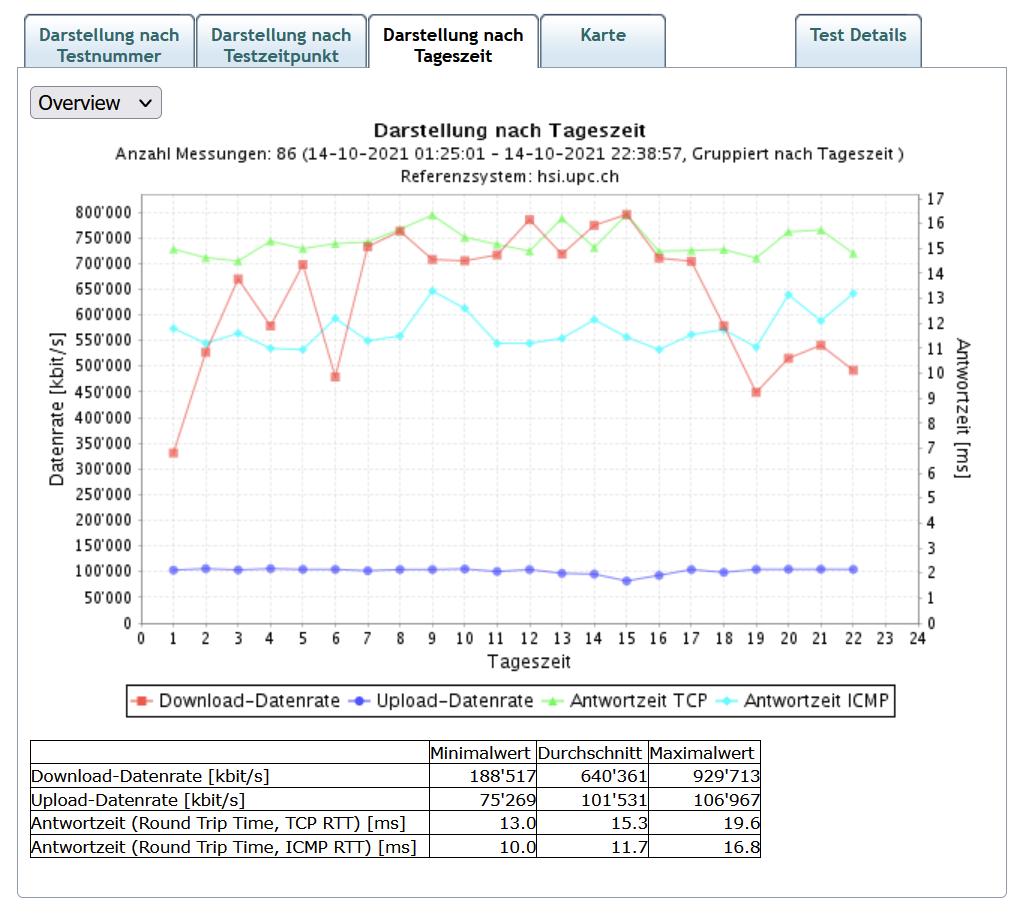Image resolution: width=1016 pixels, height=908 pixels.
Task: Click green TCP data point at hour 9
Action: pyautogui.click(x=432, y=215)
